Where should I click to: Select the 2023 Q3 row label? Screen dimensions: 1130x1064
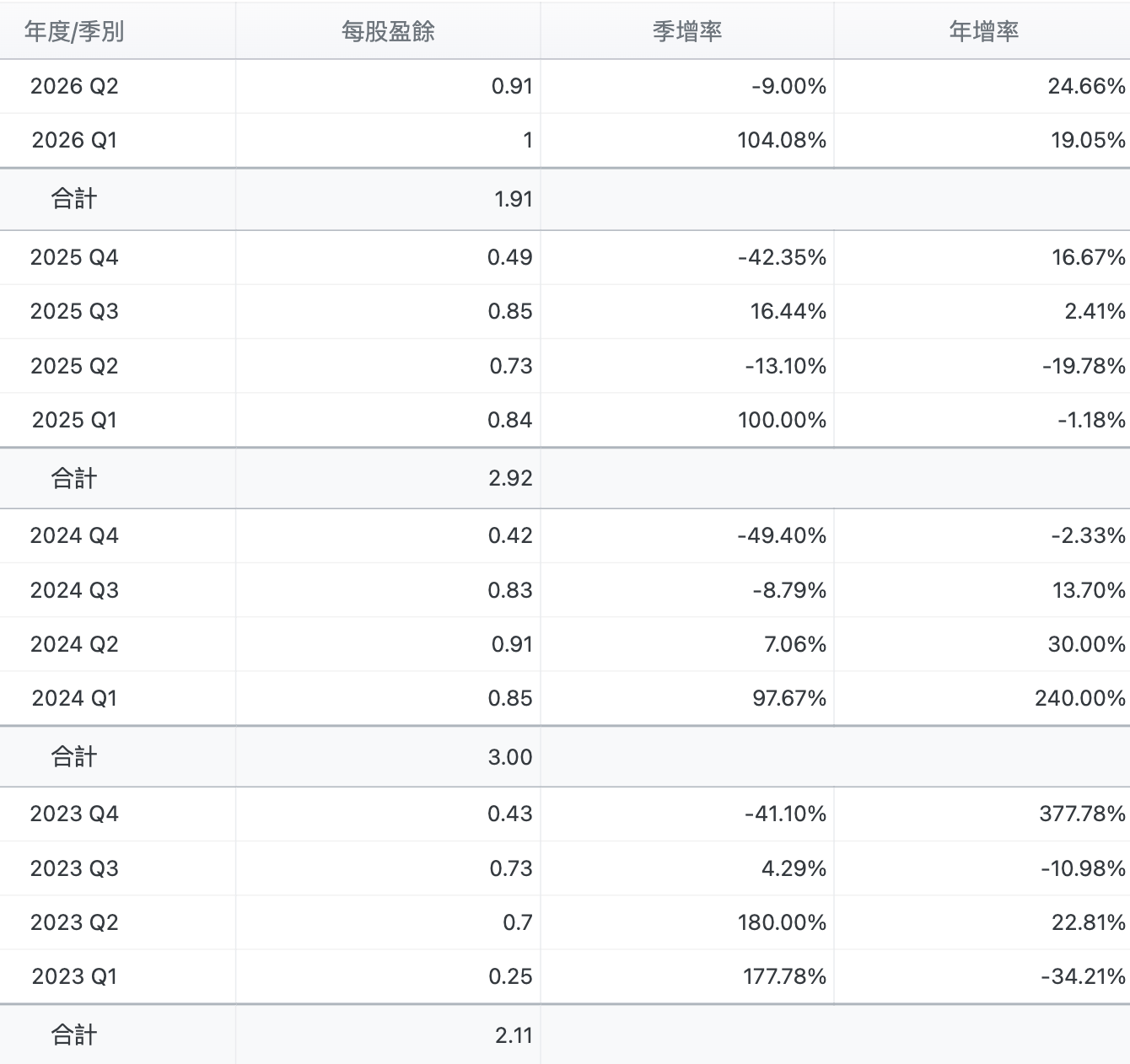point(74,868)
